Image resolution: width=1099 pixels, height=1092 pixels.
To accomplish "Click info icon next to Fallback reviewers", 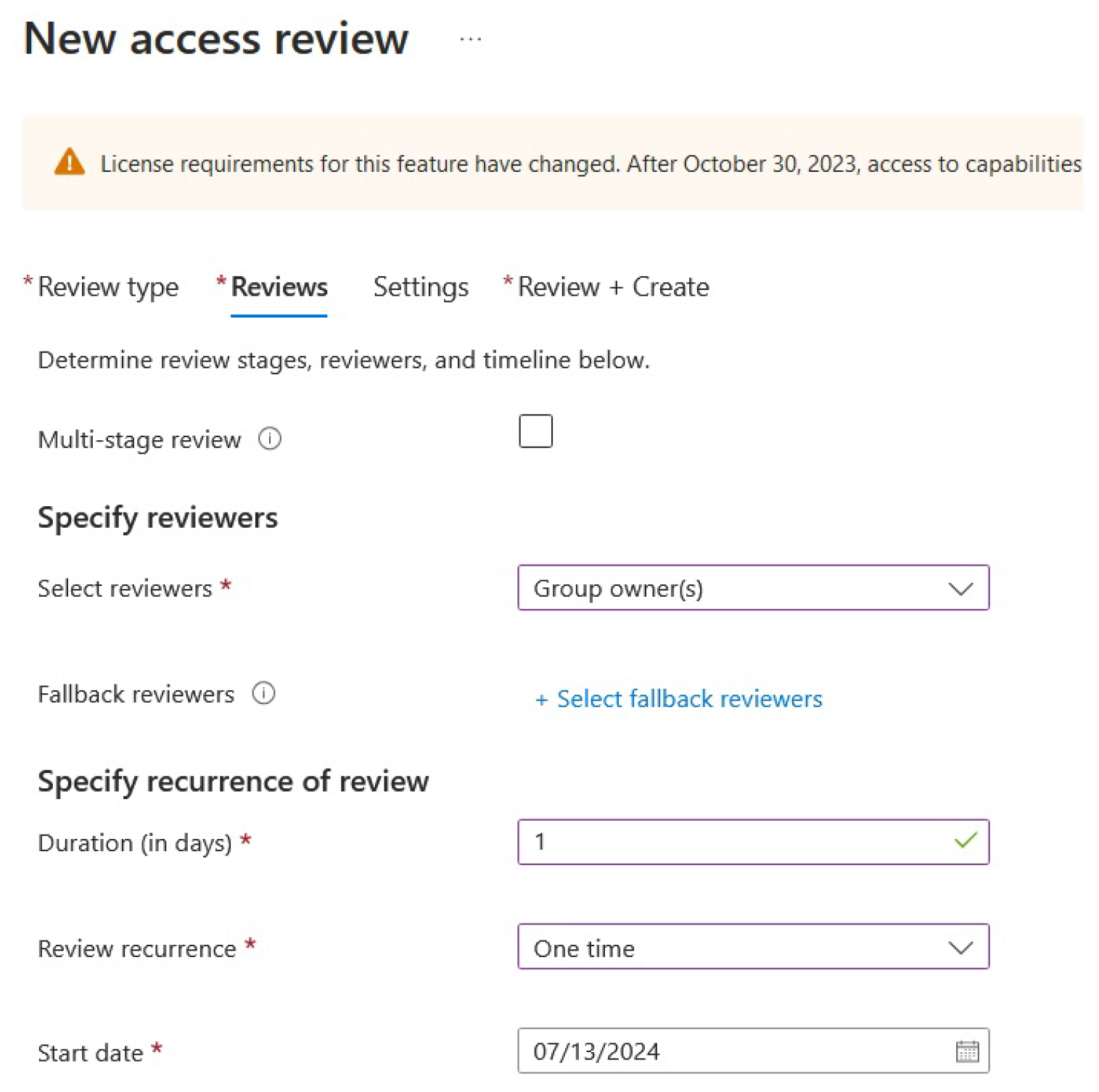I will click(x=263, y=693).
